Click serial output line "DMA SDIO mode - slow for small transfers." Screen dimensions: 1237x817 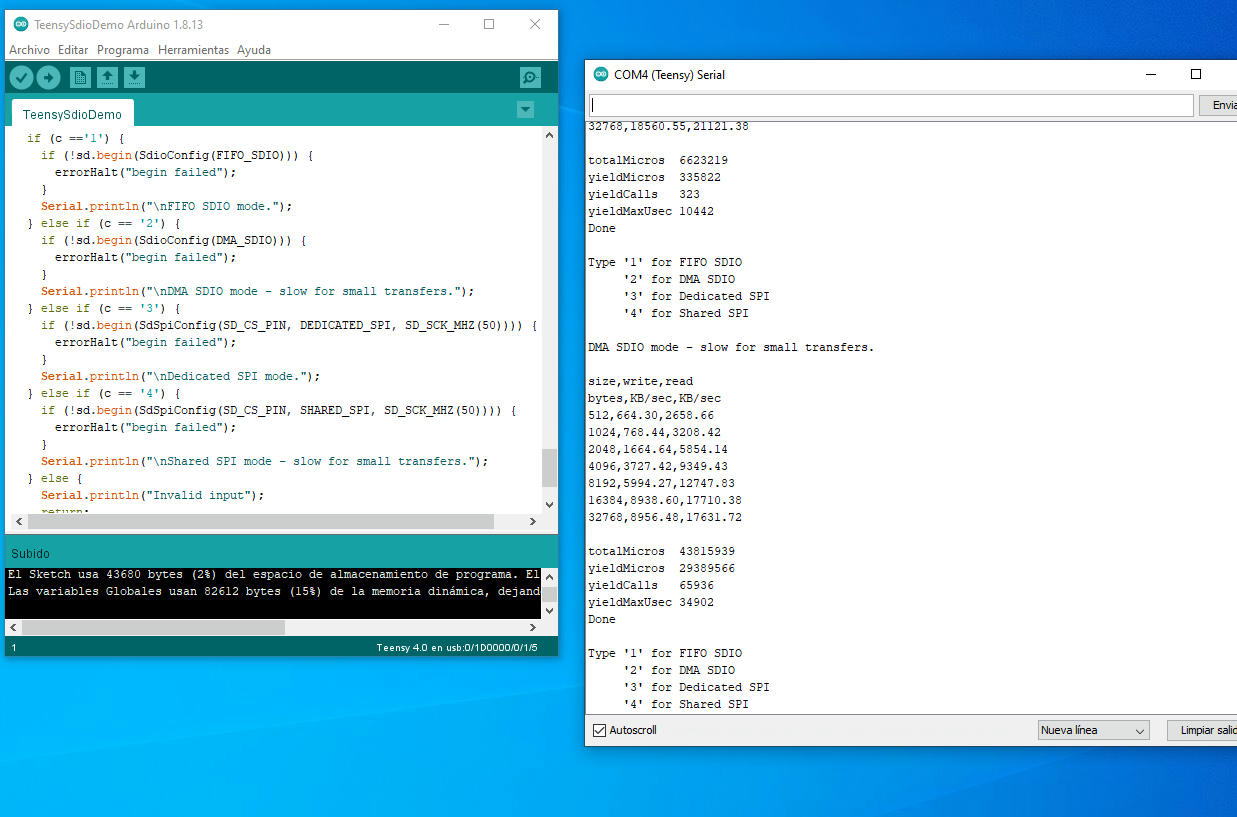pos(731,347)
